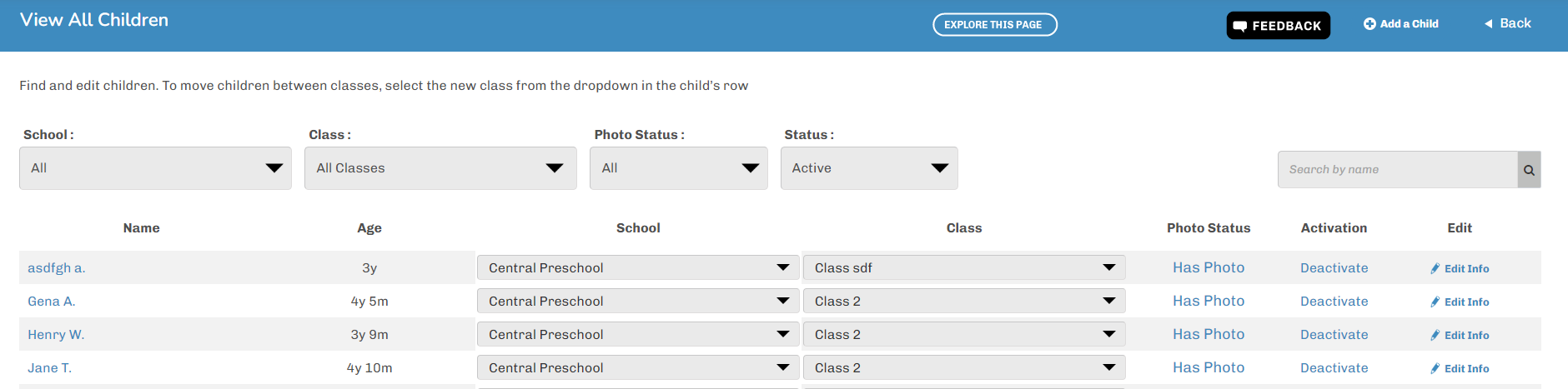Click pencil icon in asdfgh a. row
Image resolution: width=1568 pixels, height=389 pixels.
1435,268
